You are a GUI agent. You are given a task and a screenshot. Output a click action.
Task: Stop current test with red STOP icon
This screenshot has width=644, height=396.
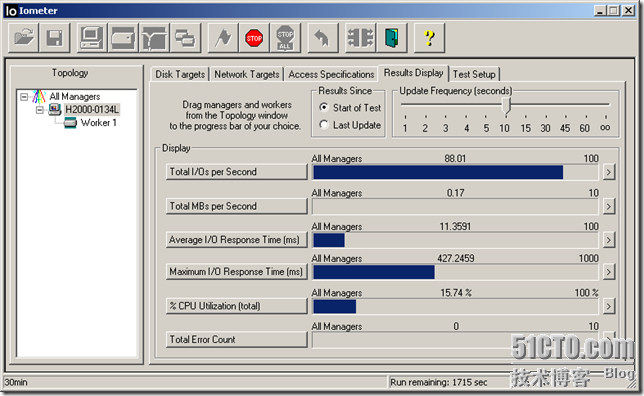[x=254, y=38]
